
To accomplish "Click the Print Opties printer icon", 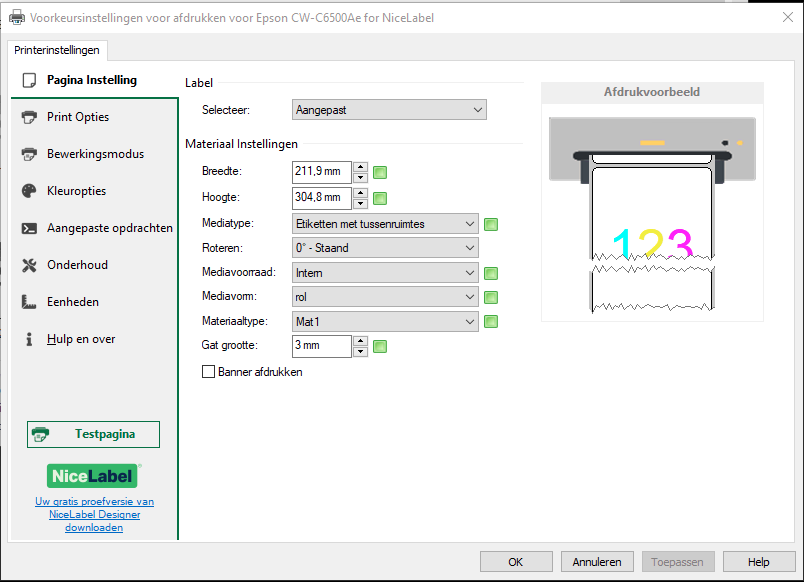I will 29,117.
